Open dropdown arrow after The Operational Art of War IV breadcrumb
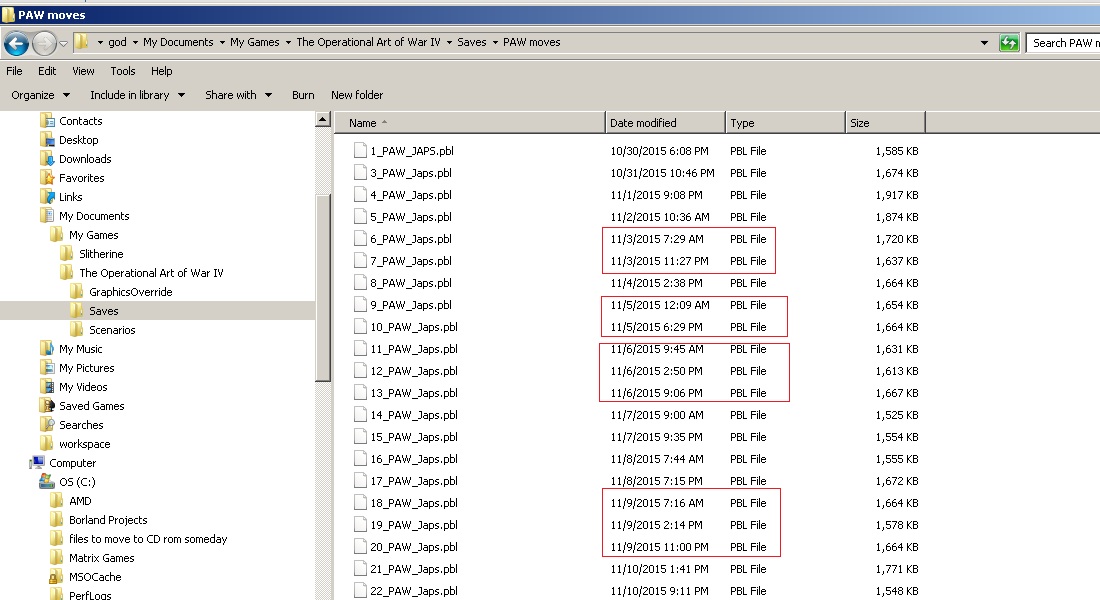 pos(449,43)
